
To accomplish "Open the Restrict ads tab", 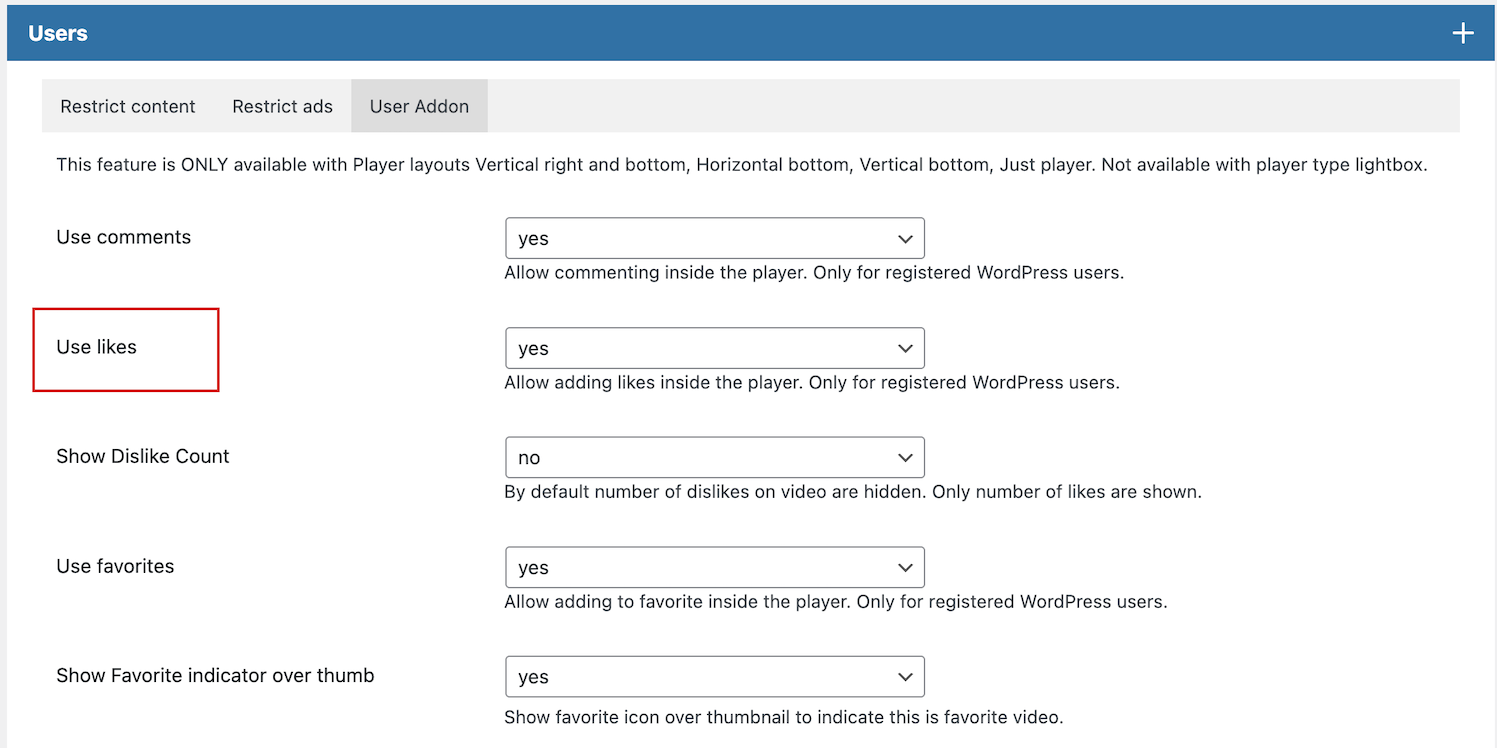I will (x=282, y=106).
